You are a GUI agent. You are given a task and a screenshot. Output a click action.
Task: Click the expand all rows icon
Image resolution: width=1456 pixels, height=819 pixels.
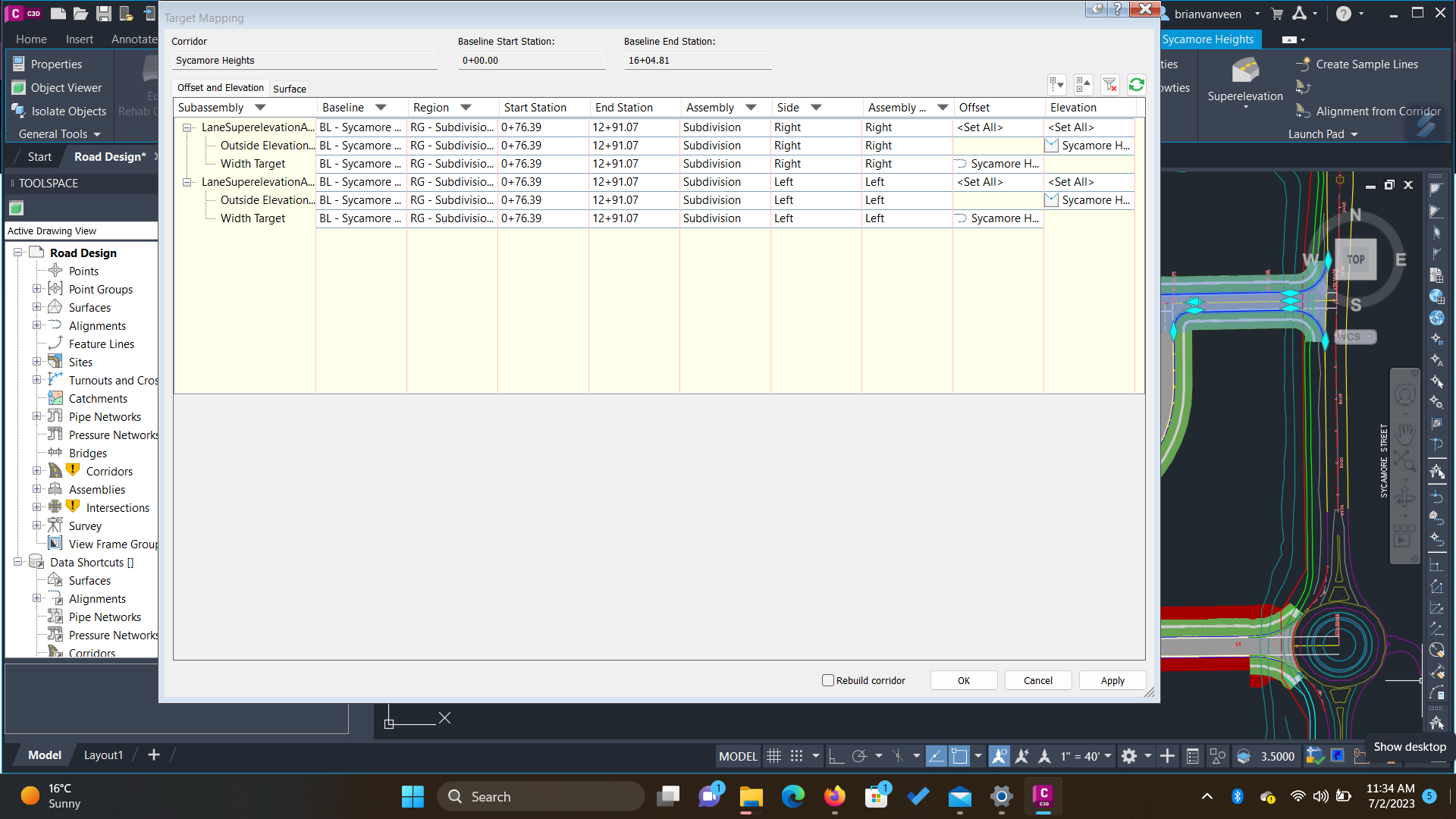[x=1056, y=85]
